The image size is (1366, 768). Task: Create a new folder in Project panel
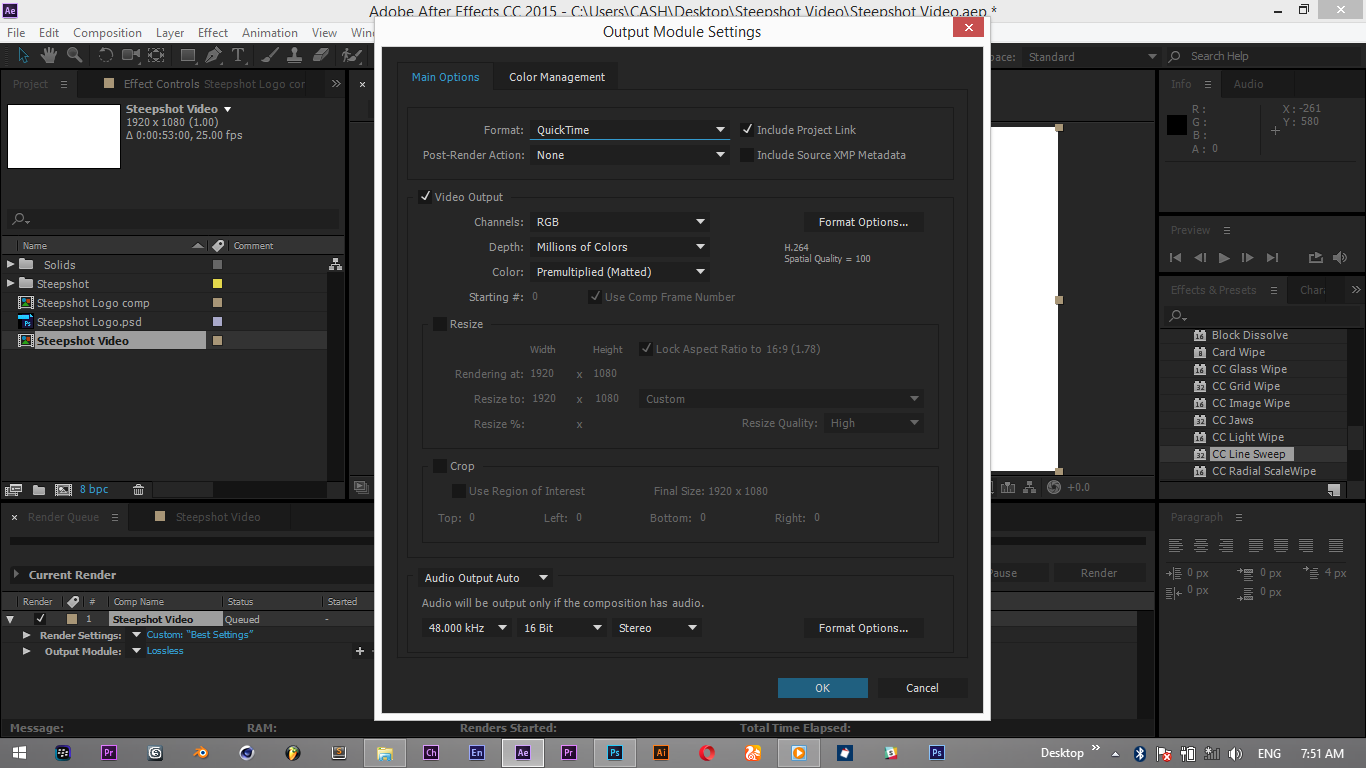[39, 490]
